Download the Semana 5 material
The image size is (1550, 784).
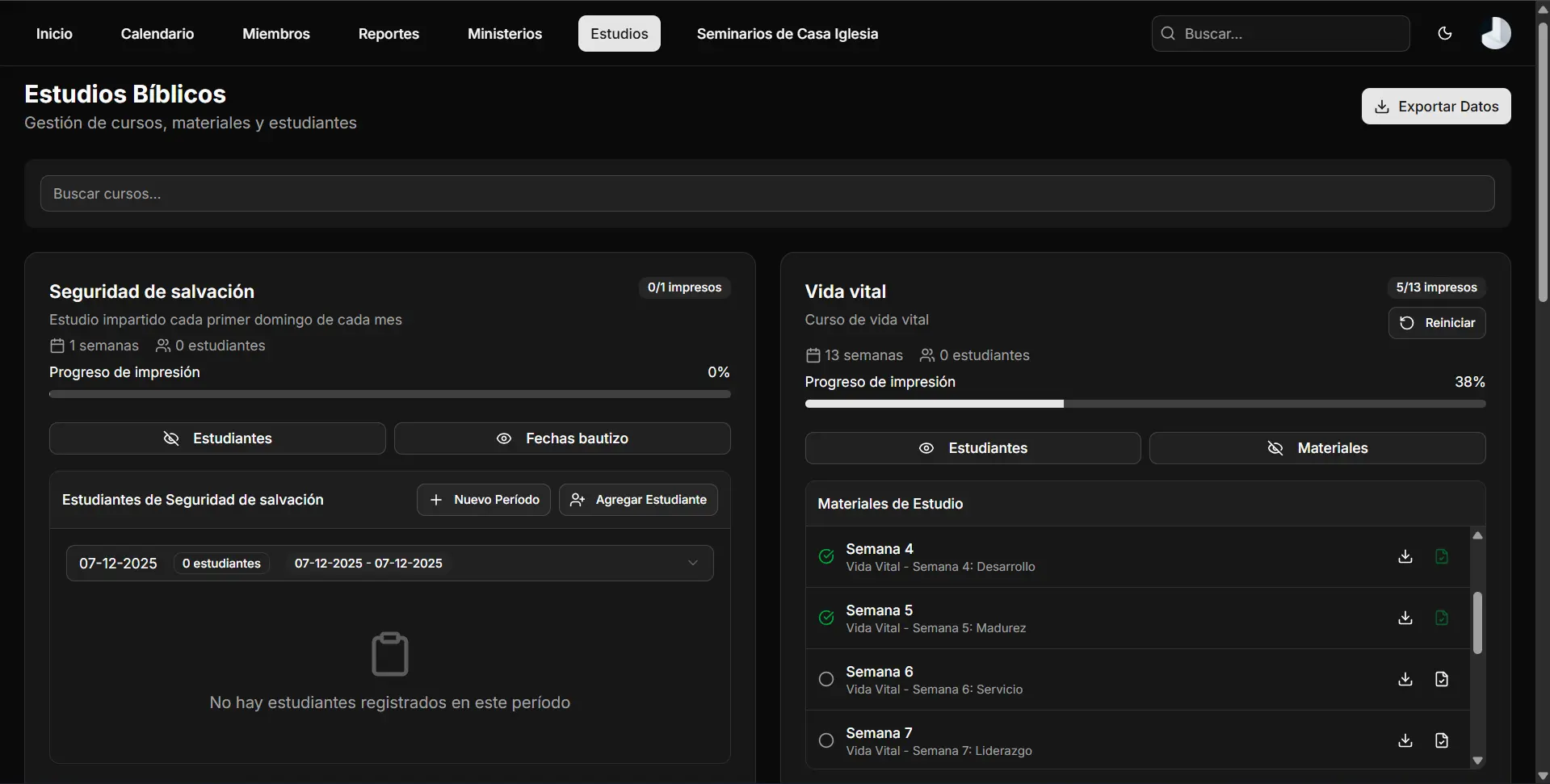click(x=1405, y=618)
